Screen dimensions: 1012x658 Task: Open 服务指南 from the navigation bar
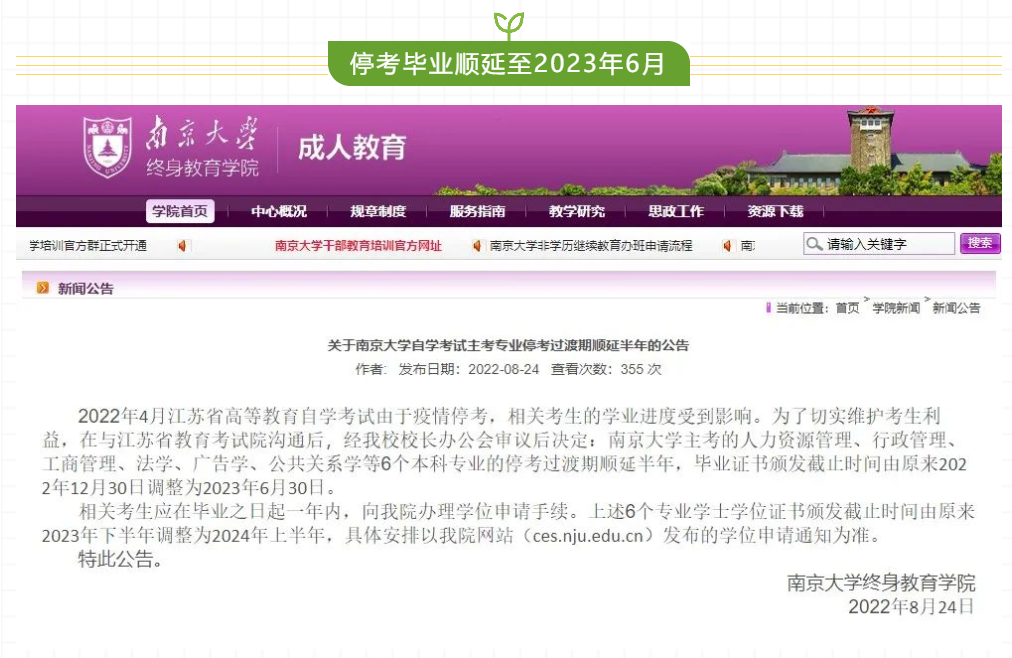click(478, 212)
